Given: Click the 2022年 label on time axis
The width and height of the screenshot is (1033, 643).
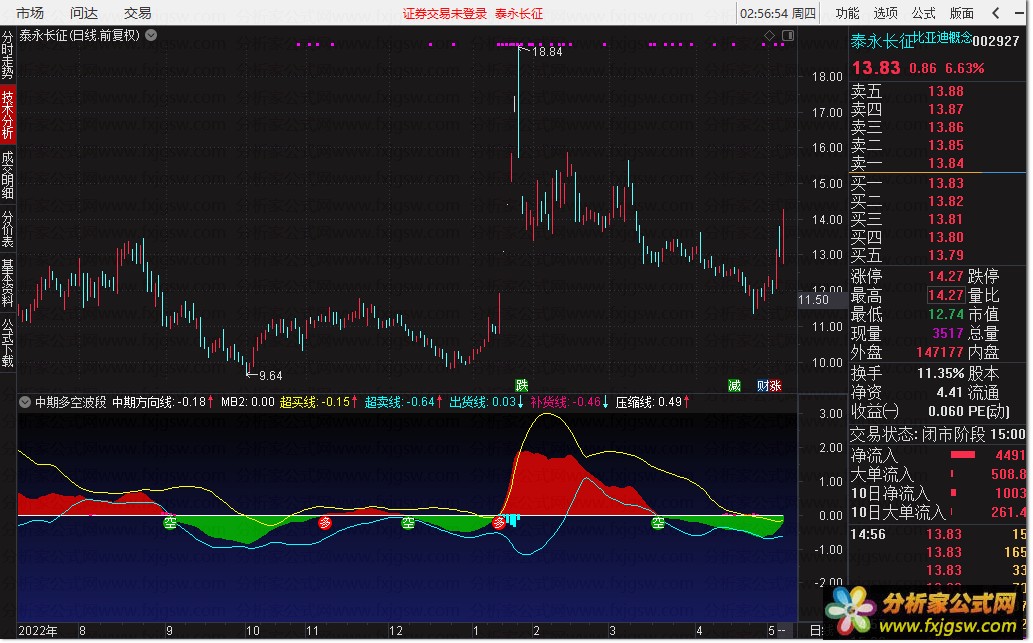Looking at the screenshot, I should coord(38,630).
